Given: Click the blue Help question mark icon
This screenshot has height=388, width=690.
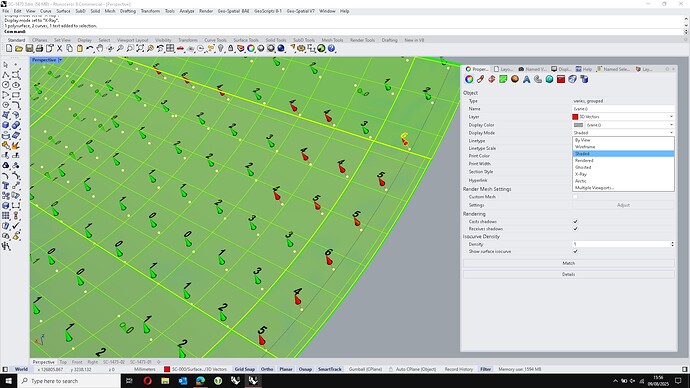Looking at the screenshot, I should point(331,48).
